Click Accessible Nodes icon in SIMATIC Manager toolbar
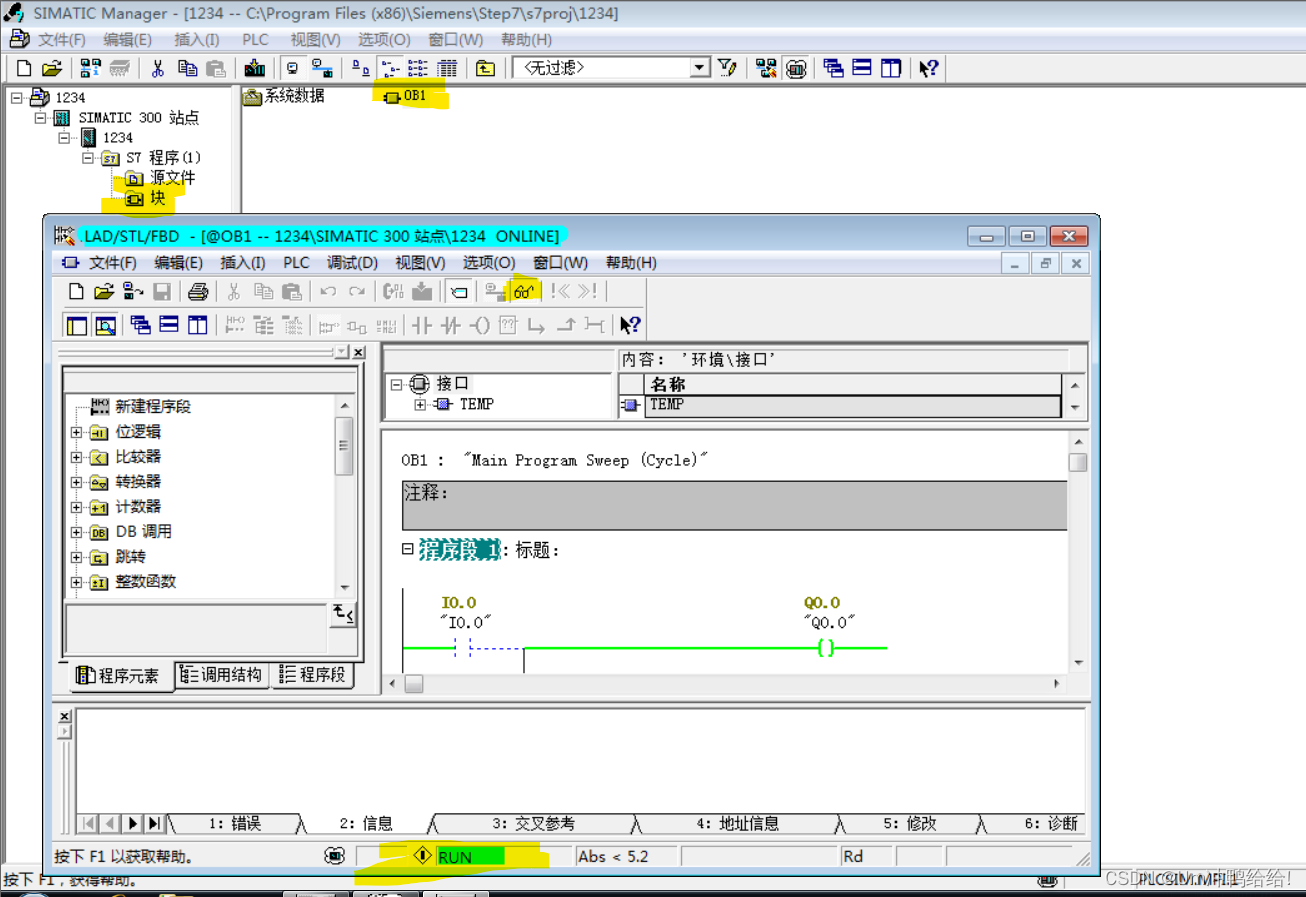 tap(91, 68)
